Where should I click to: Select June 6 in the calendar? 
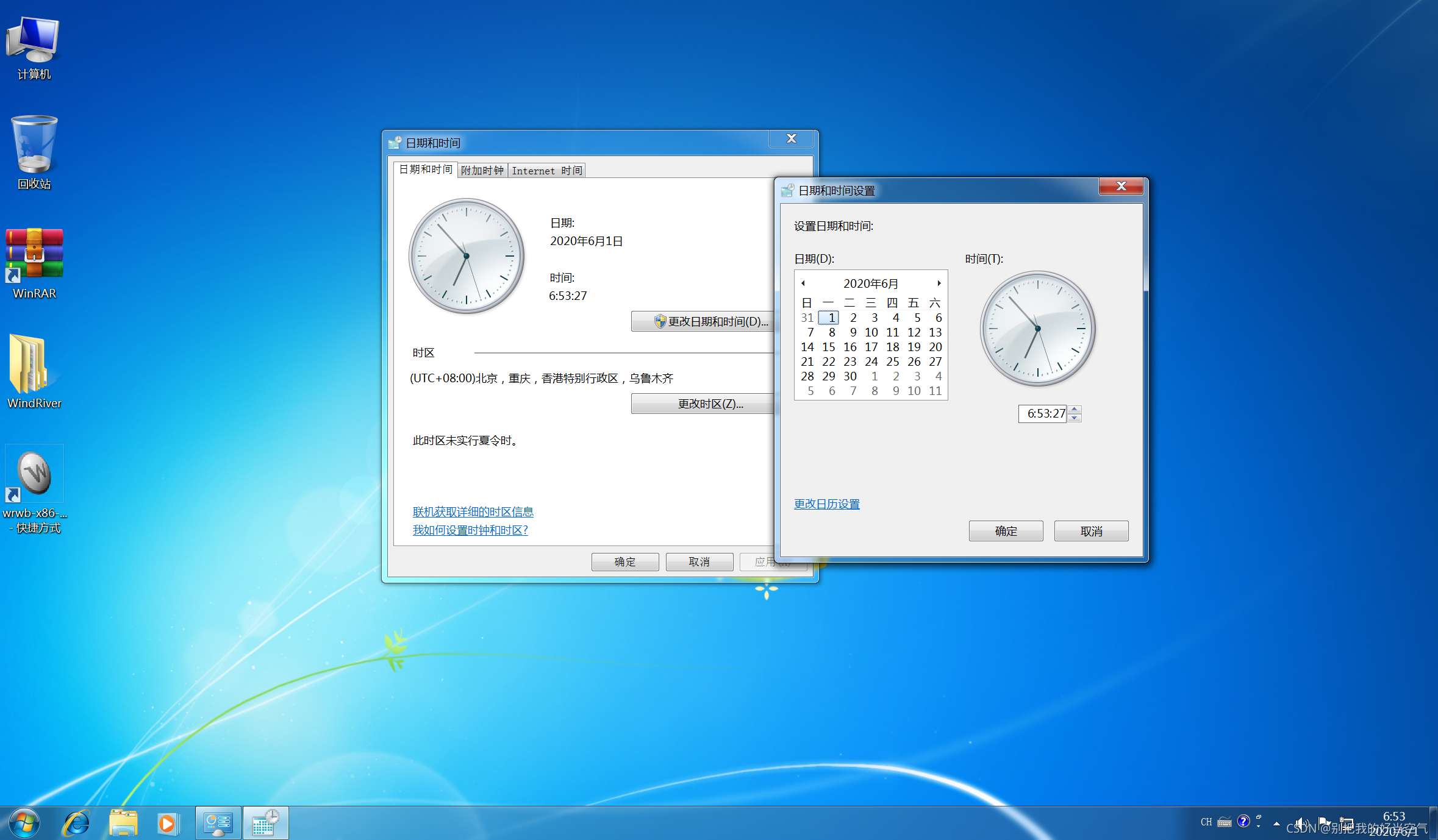[x=938, y=318]
